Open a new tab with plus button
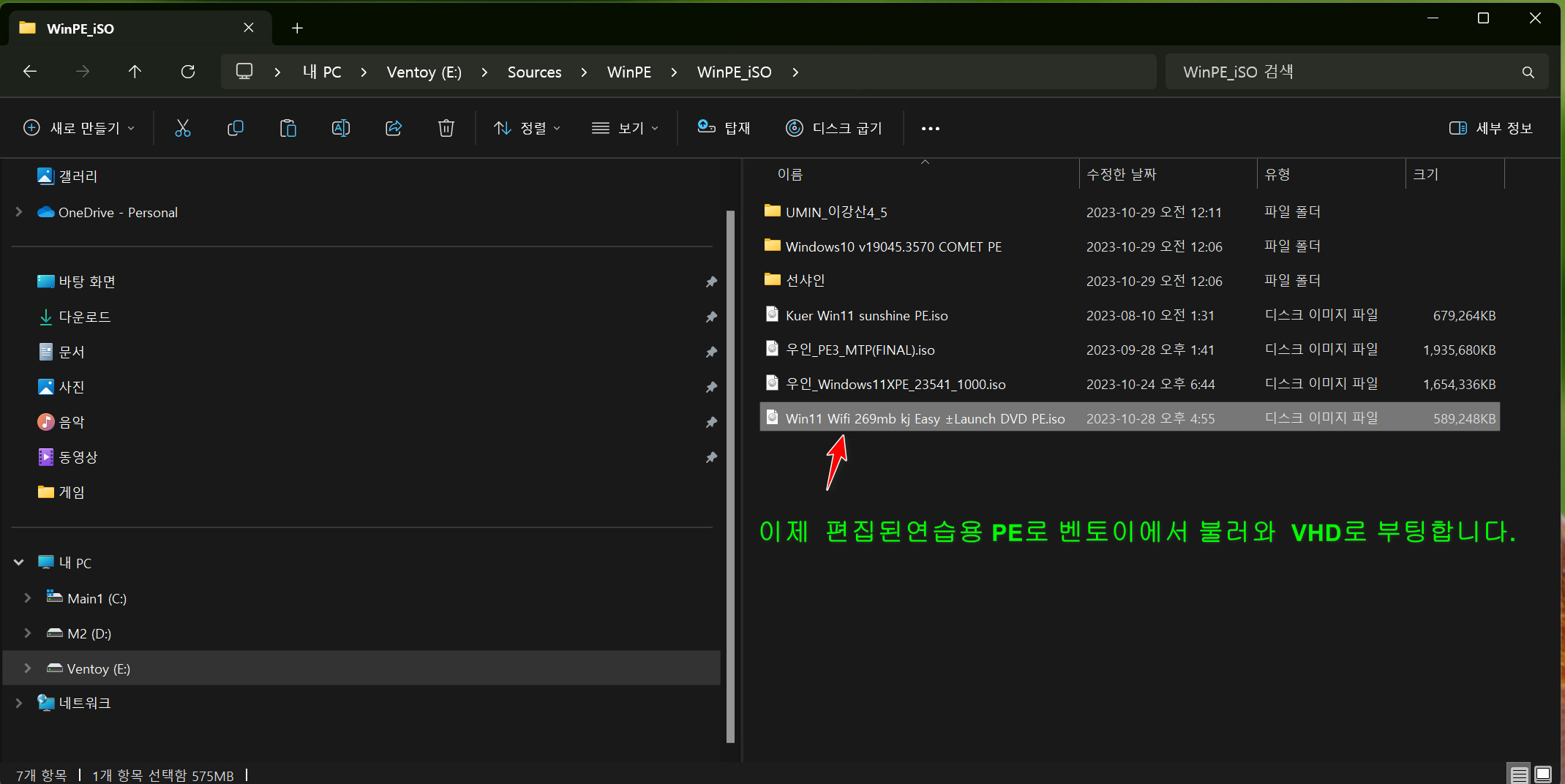The image size is (1565, 784). tap(297, 28)
